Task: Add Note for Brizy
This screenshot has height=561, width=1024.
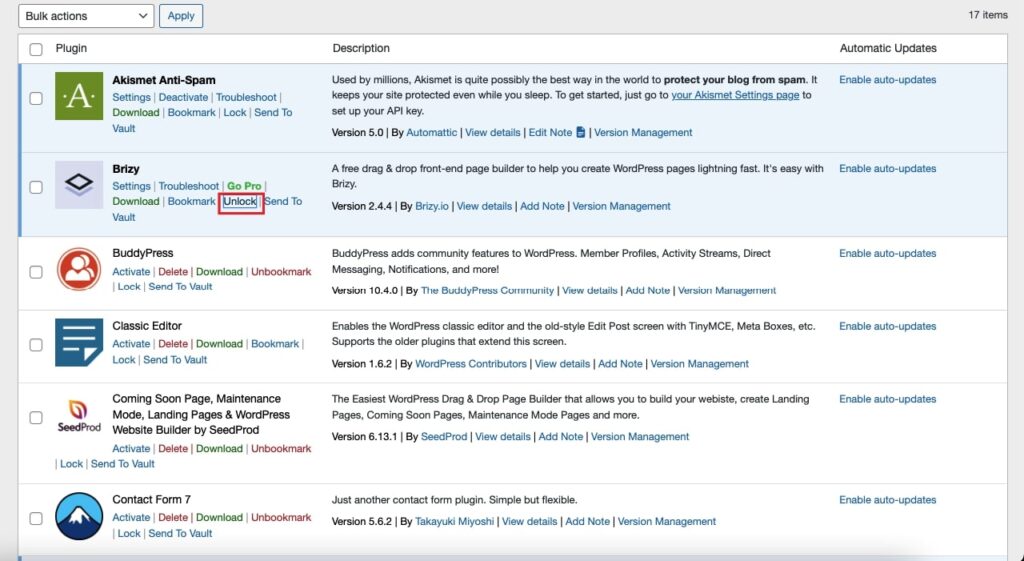Action: coord(542,206)
